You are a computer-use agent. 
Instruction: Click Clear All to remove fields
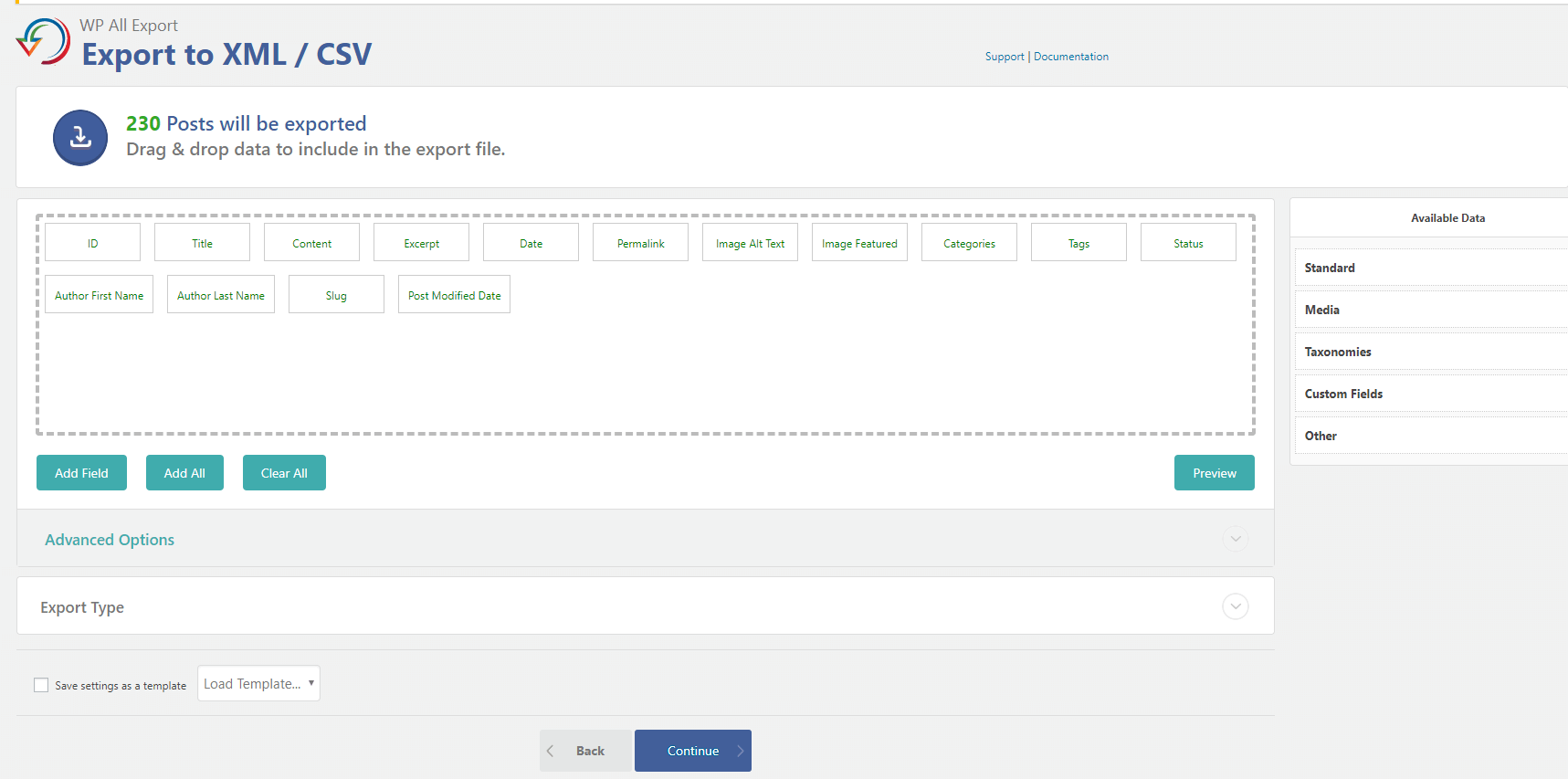284,473
